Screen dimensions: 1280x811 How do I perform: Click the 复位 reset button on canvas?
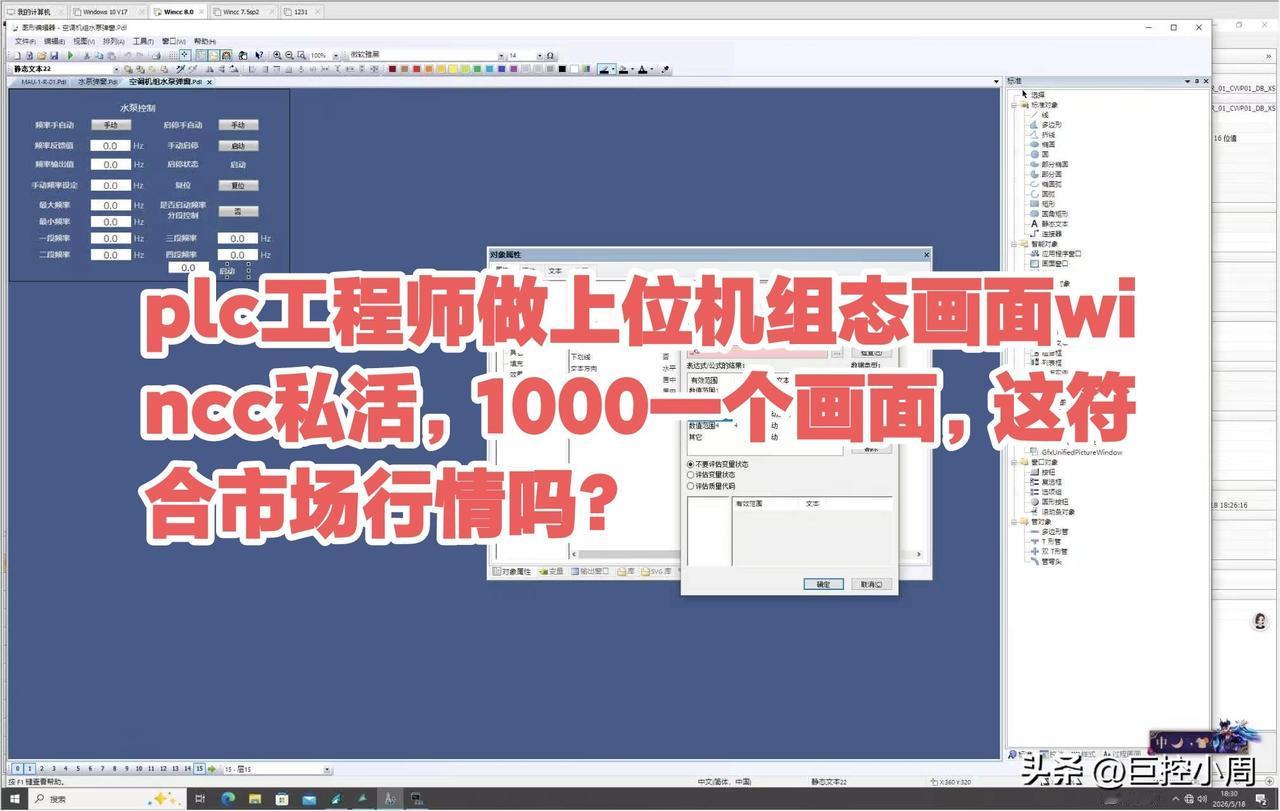tap(238, 186)
